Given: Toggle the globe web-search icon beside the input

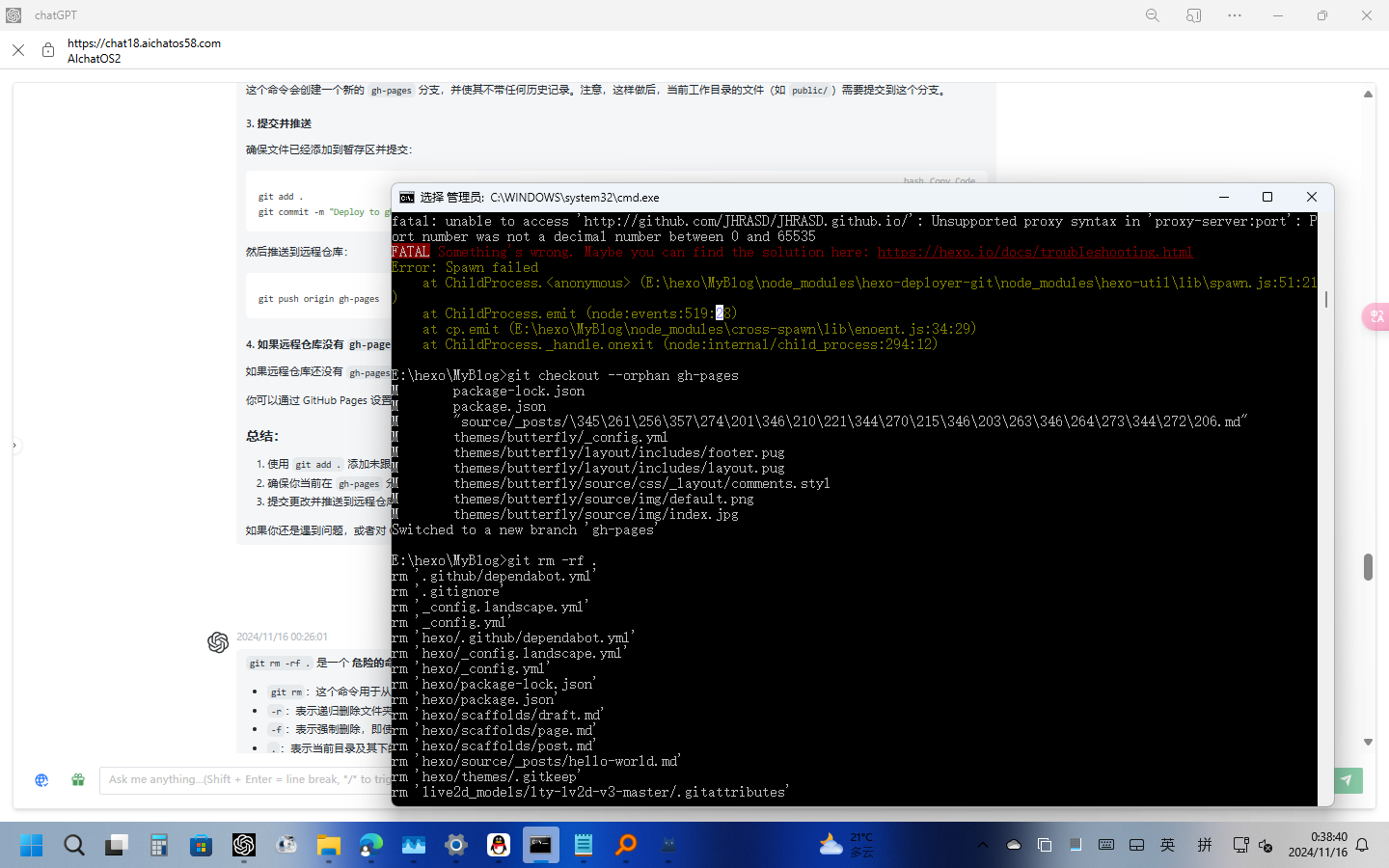Looking at the screenshot, I should (41, 780).
